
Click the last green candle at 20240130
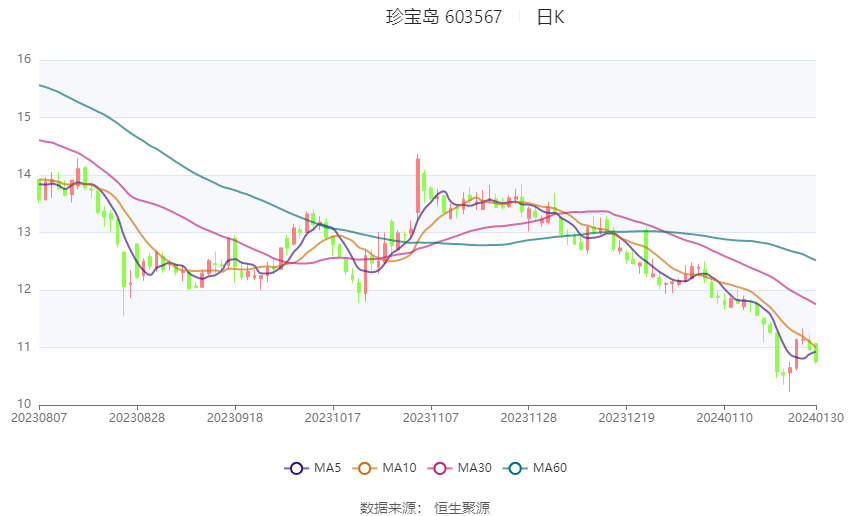tap(816, 353)
